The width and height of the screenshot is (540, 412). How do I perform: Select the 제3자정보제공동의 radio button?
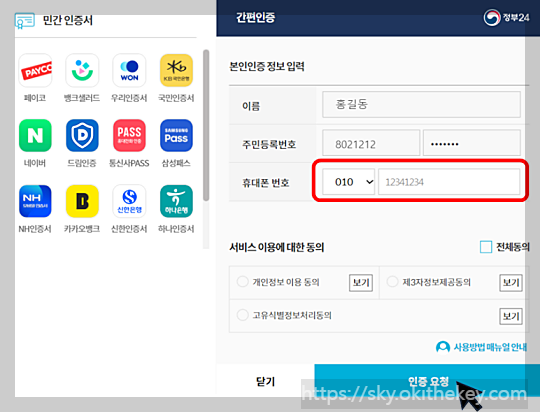[x=392, y=281]
